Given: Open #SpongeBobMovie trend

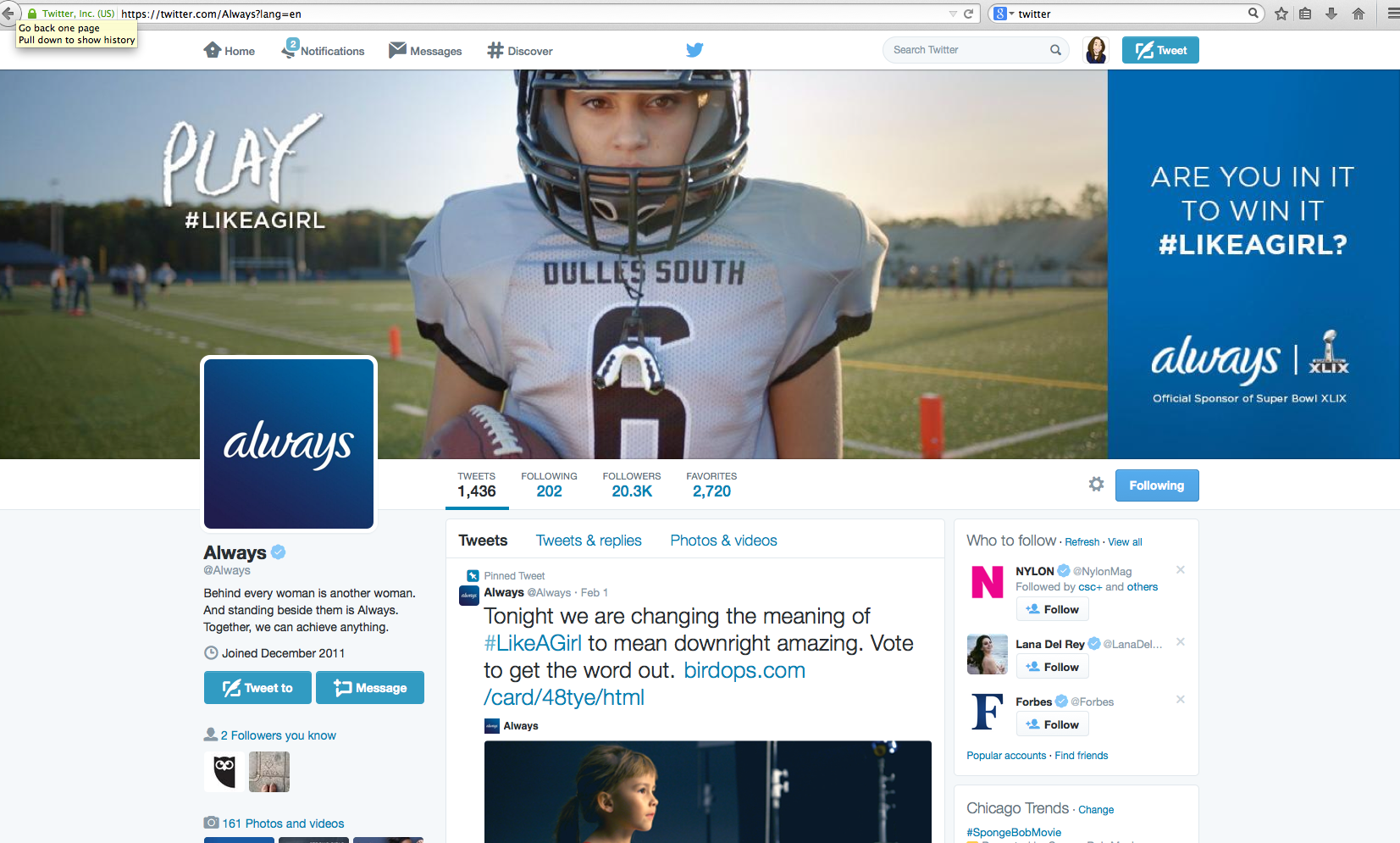Looking at the screenshot, I should (1014, 833).
